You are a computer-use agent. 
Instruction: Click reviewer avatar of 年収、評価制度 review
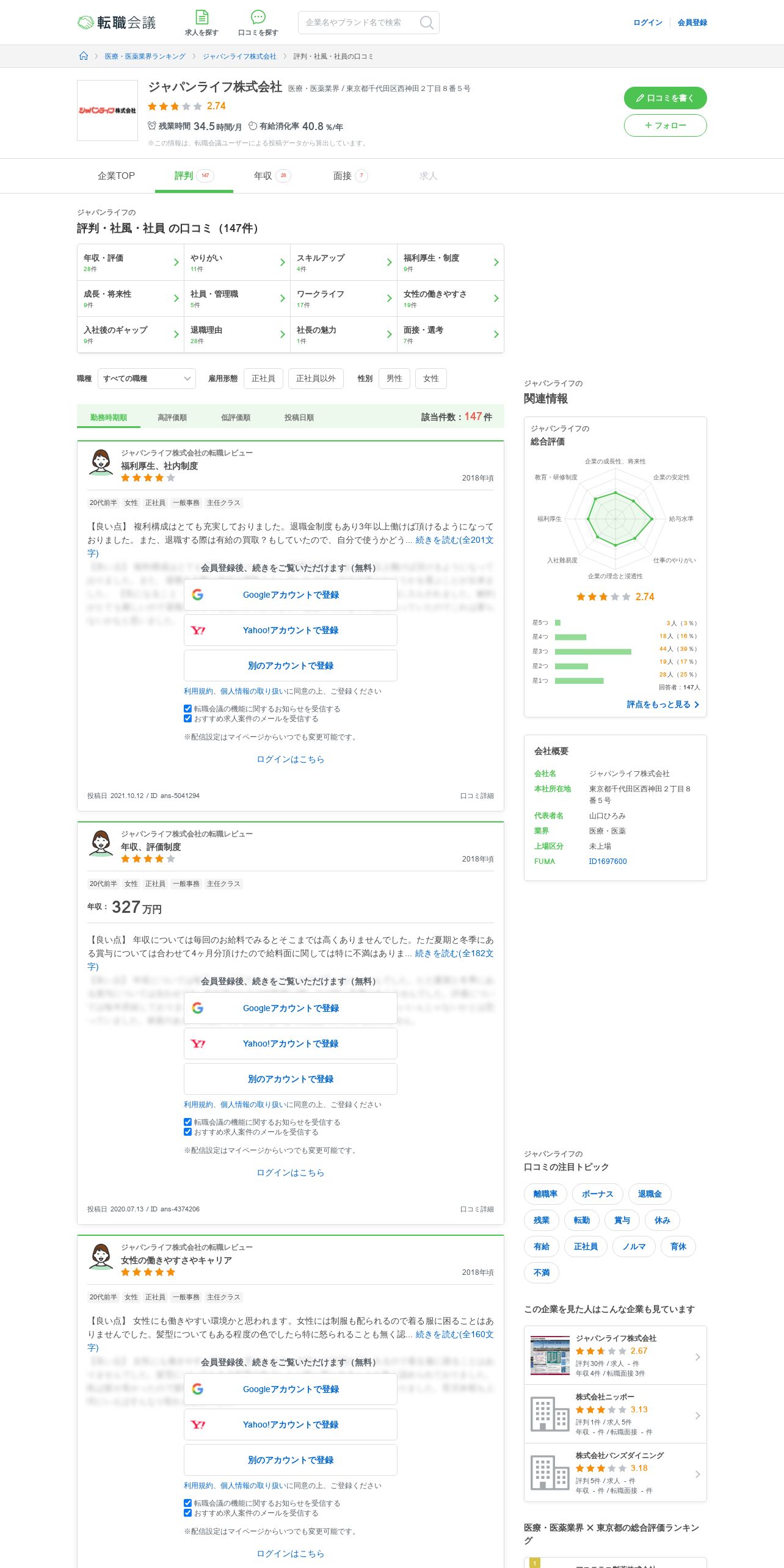pyautogui.click(x=101, y=843)
